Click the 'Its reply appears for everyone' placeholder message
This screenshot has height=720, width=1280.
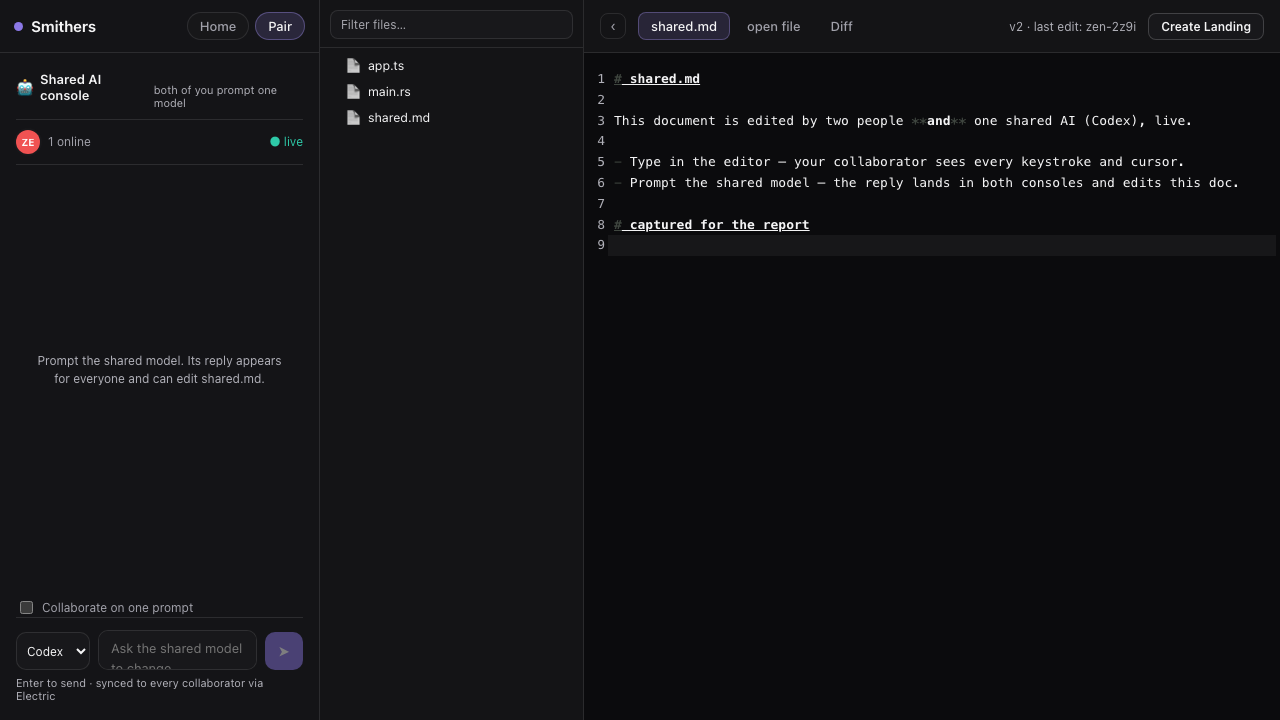[160, 370]
